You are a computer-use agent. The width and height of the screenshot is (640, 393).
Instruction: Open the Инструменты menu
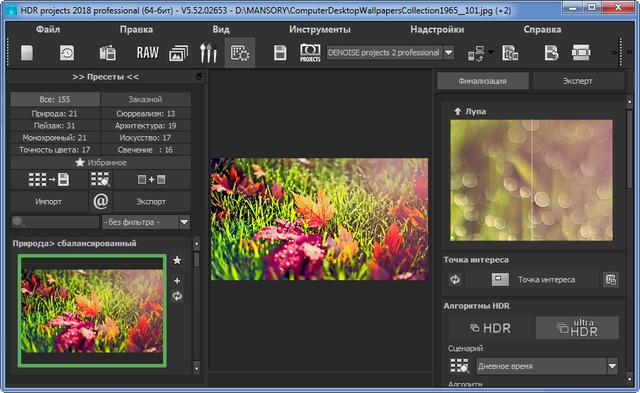pyautogui.click(x=320, y=29)
